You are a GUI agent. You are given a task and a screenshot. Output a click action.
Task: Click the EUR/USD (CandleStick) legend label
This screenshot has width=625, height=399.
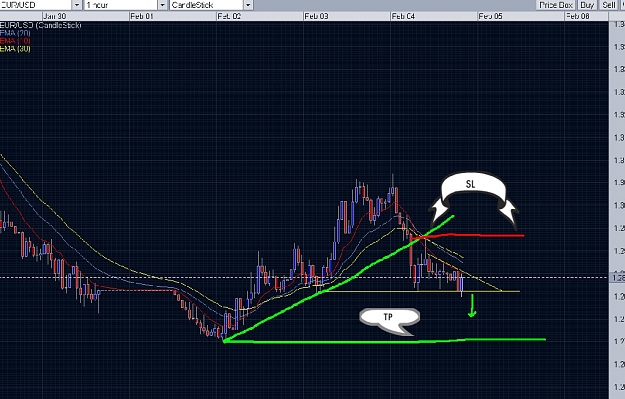(x=40, y=25)
